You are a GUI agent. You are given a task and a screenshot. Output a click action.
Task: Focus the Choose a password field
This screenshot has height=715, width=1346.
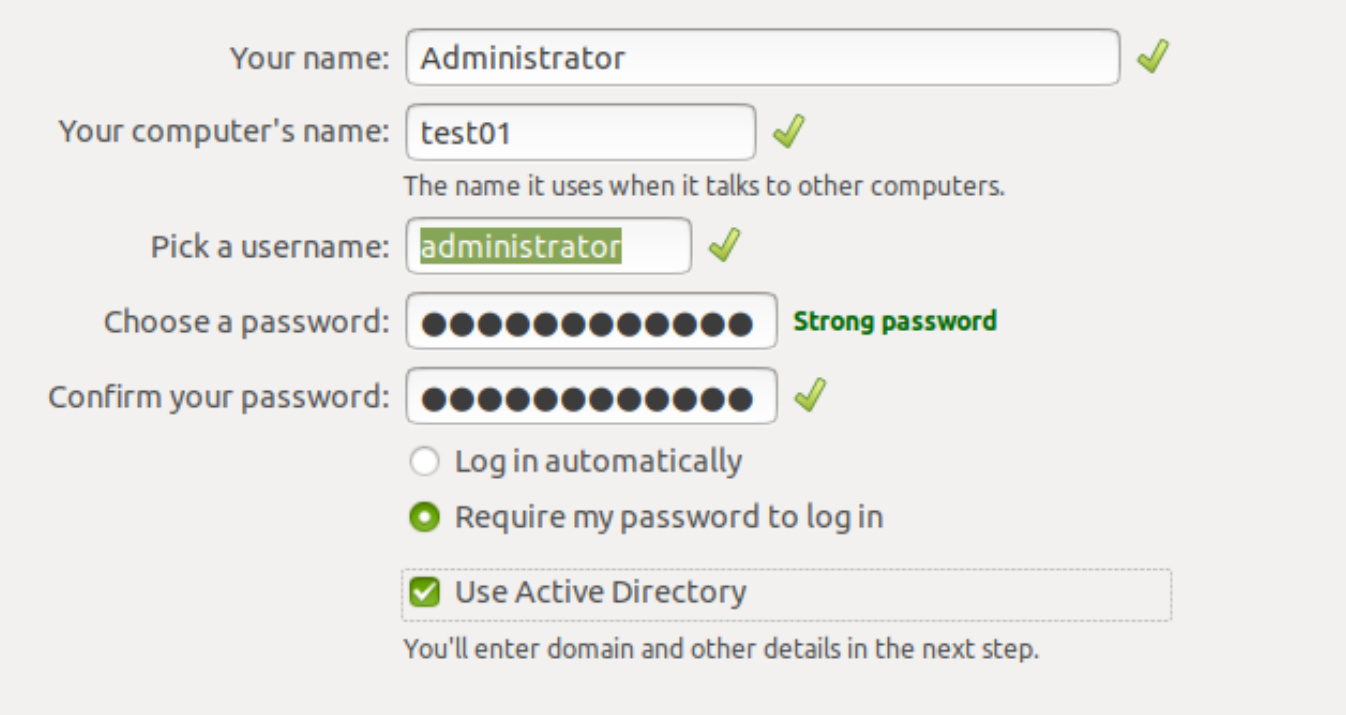pyautogui.click(x=590, y=321)
